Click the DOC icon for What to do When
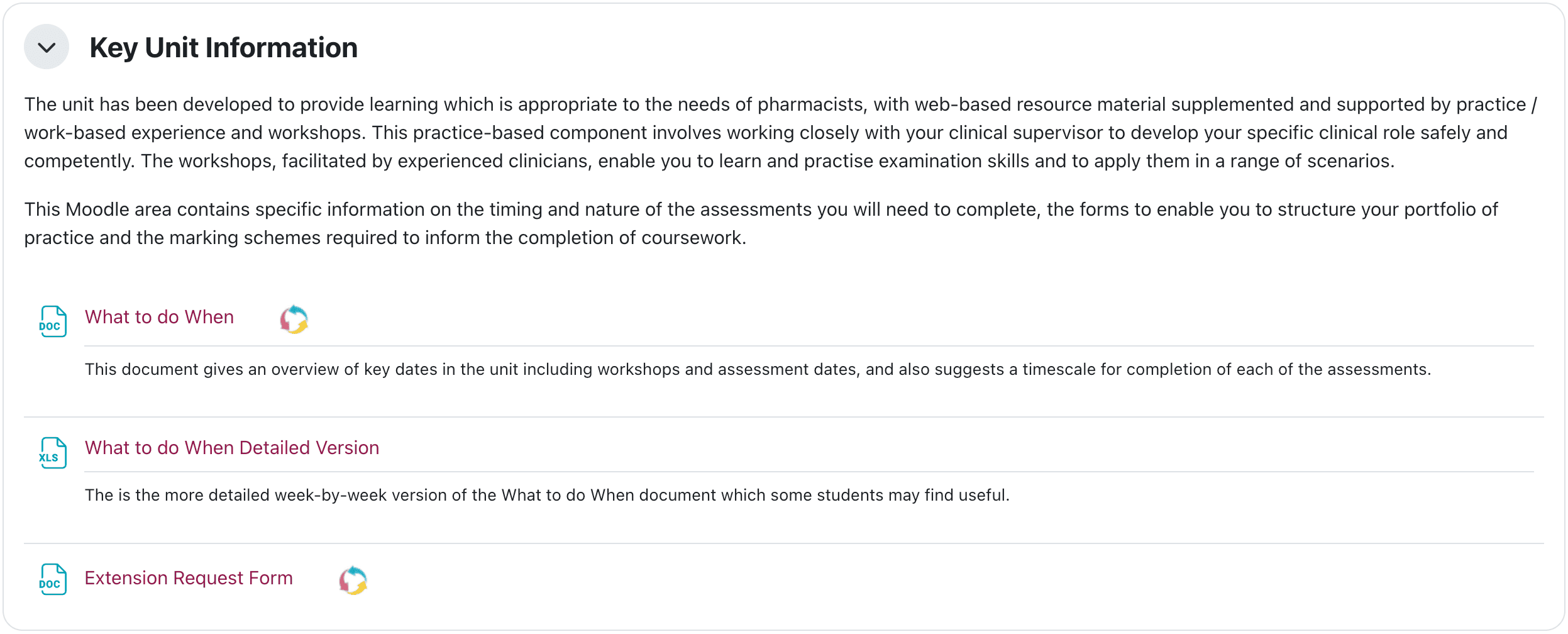Screen dimensions: 1568x634 coord(53,321)
